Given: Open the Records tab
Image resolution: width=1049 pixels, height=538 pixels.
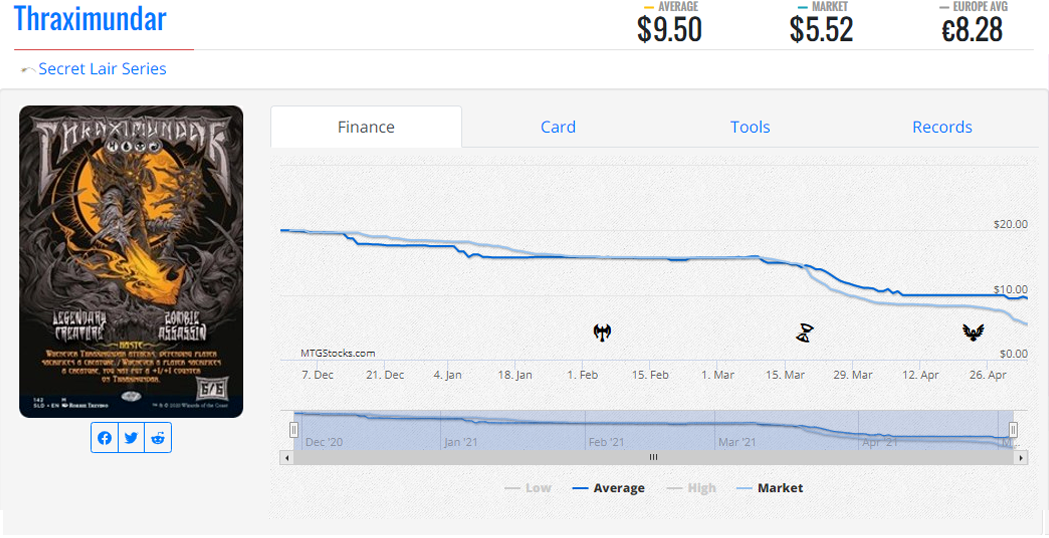Looking at the screenshot, I should click(x=942, y=127).
